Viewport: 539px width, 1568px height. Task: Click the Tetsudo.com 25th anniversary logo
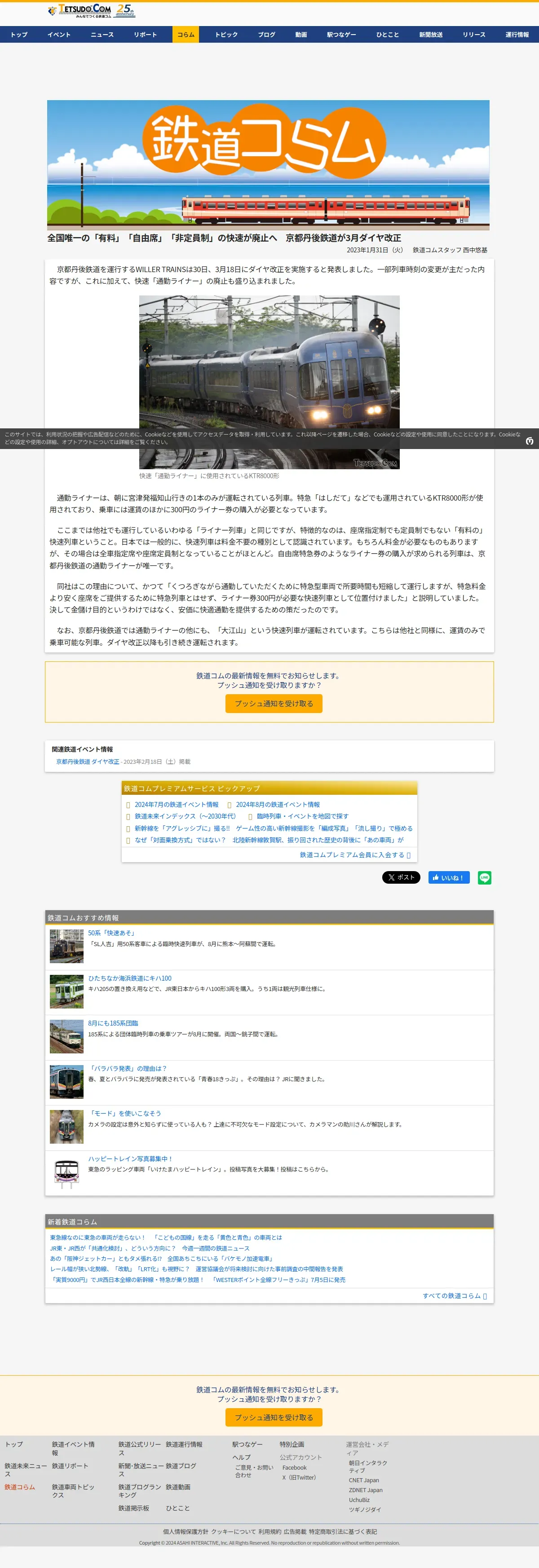[x=91, y=10]
